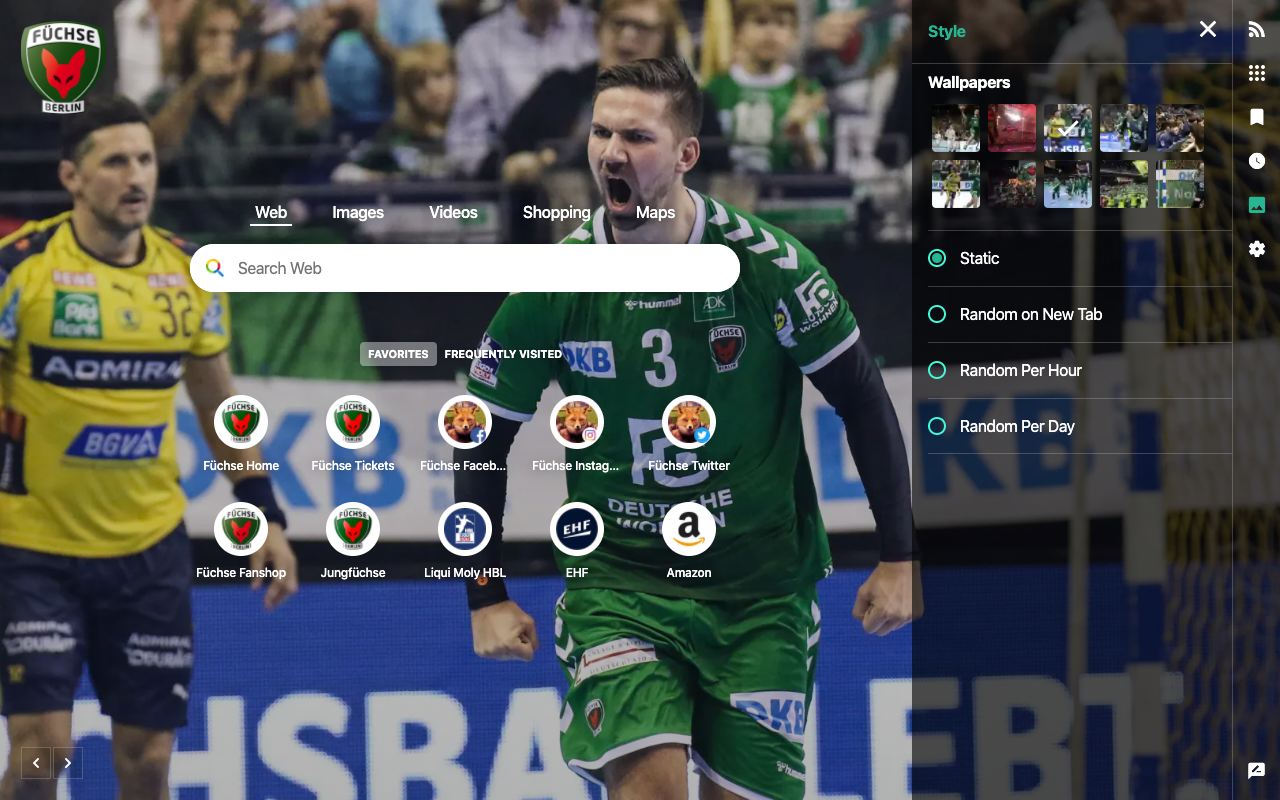Open Füchse Home shortcut
This screenshot has height=800, width=1280.
tap(241, 422)
